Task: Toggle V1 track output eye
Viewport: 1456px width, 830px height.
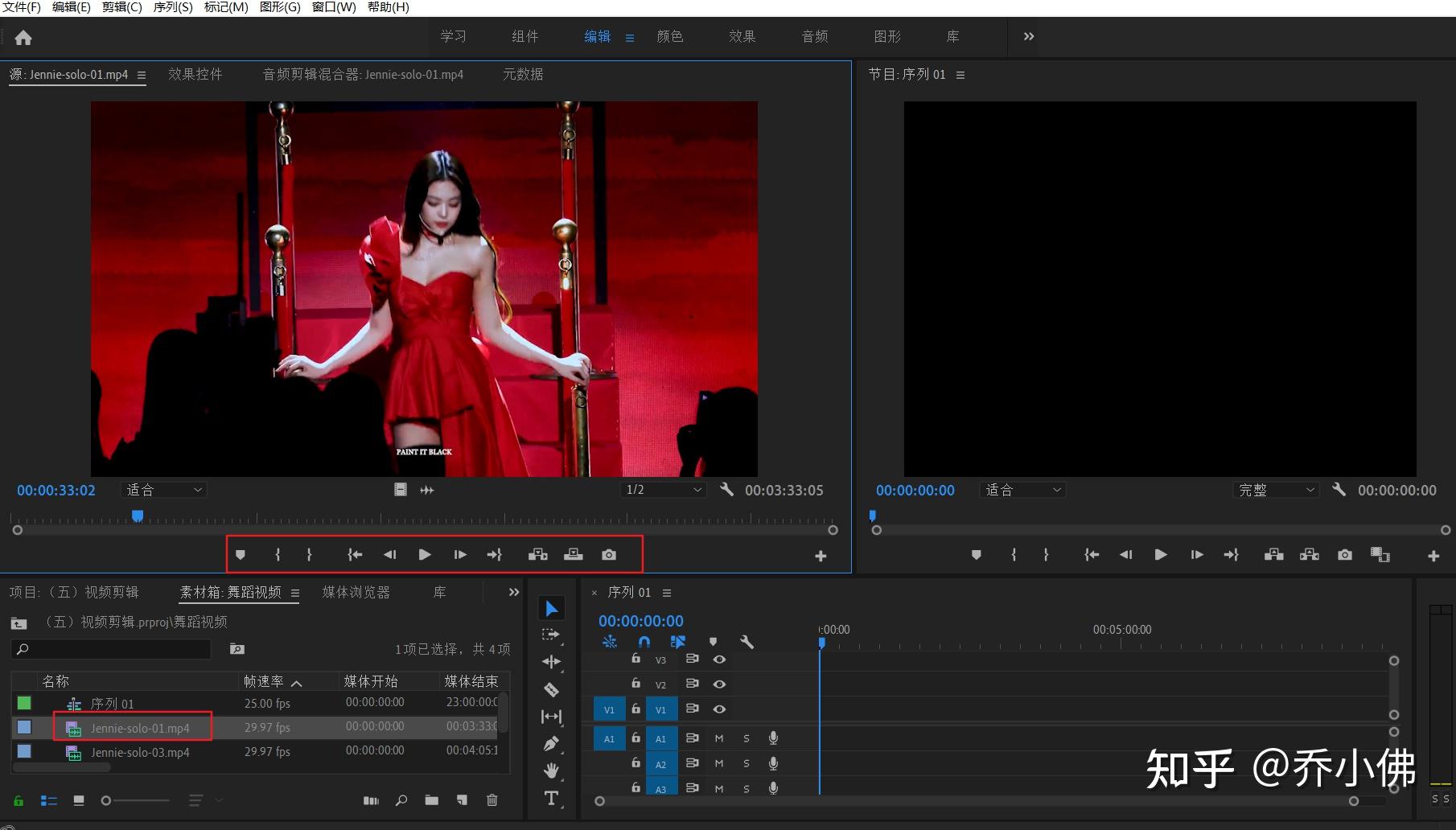Action: click(719, 709)
